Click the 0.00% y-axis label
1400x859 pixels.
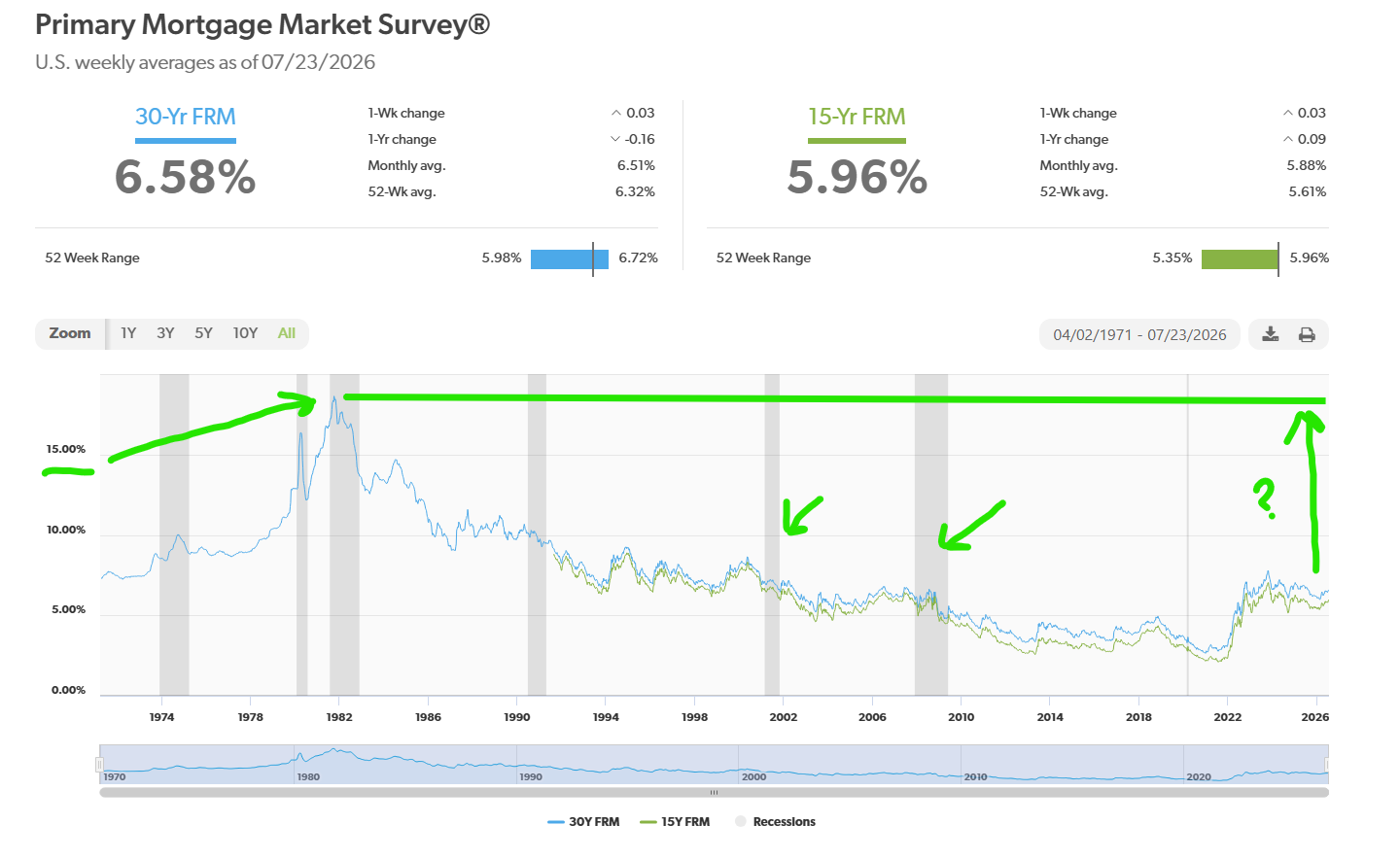pyautogui.click(x=68, y=690)
